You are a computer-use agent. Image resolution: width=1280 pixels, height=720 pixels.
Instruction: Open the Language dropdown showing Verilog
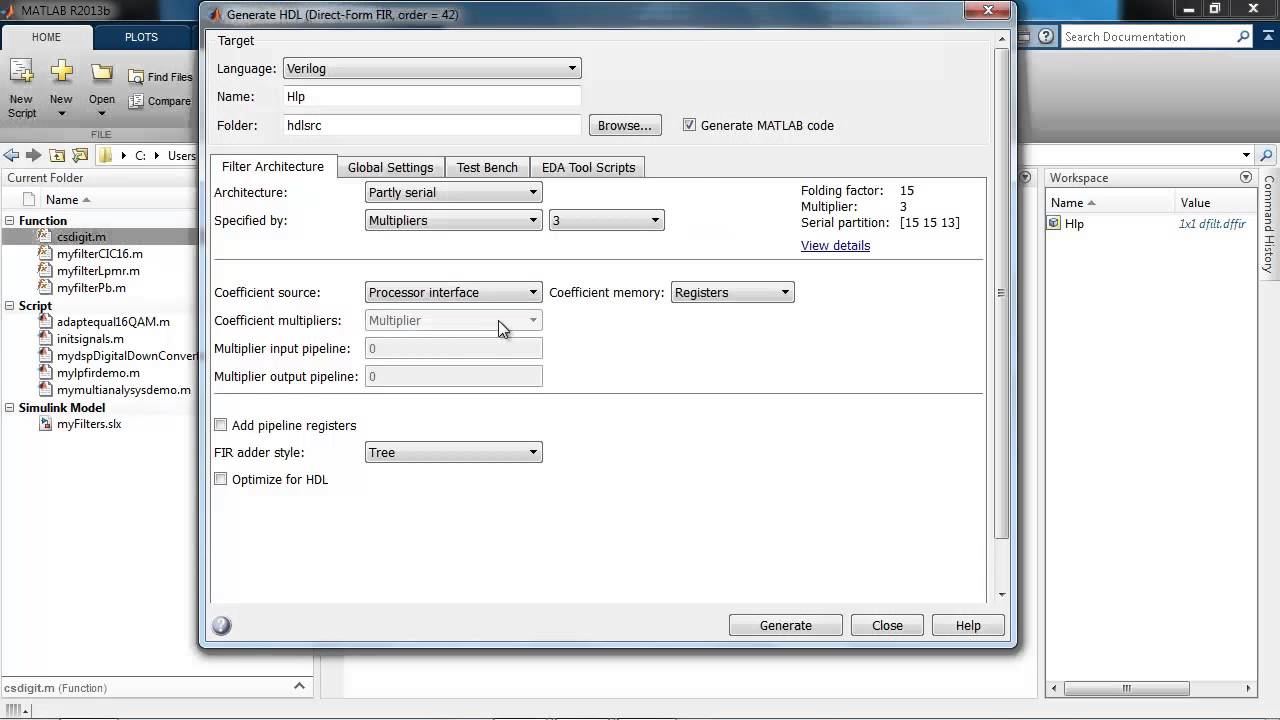(432, 68)
